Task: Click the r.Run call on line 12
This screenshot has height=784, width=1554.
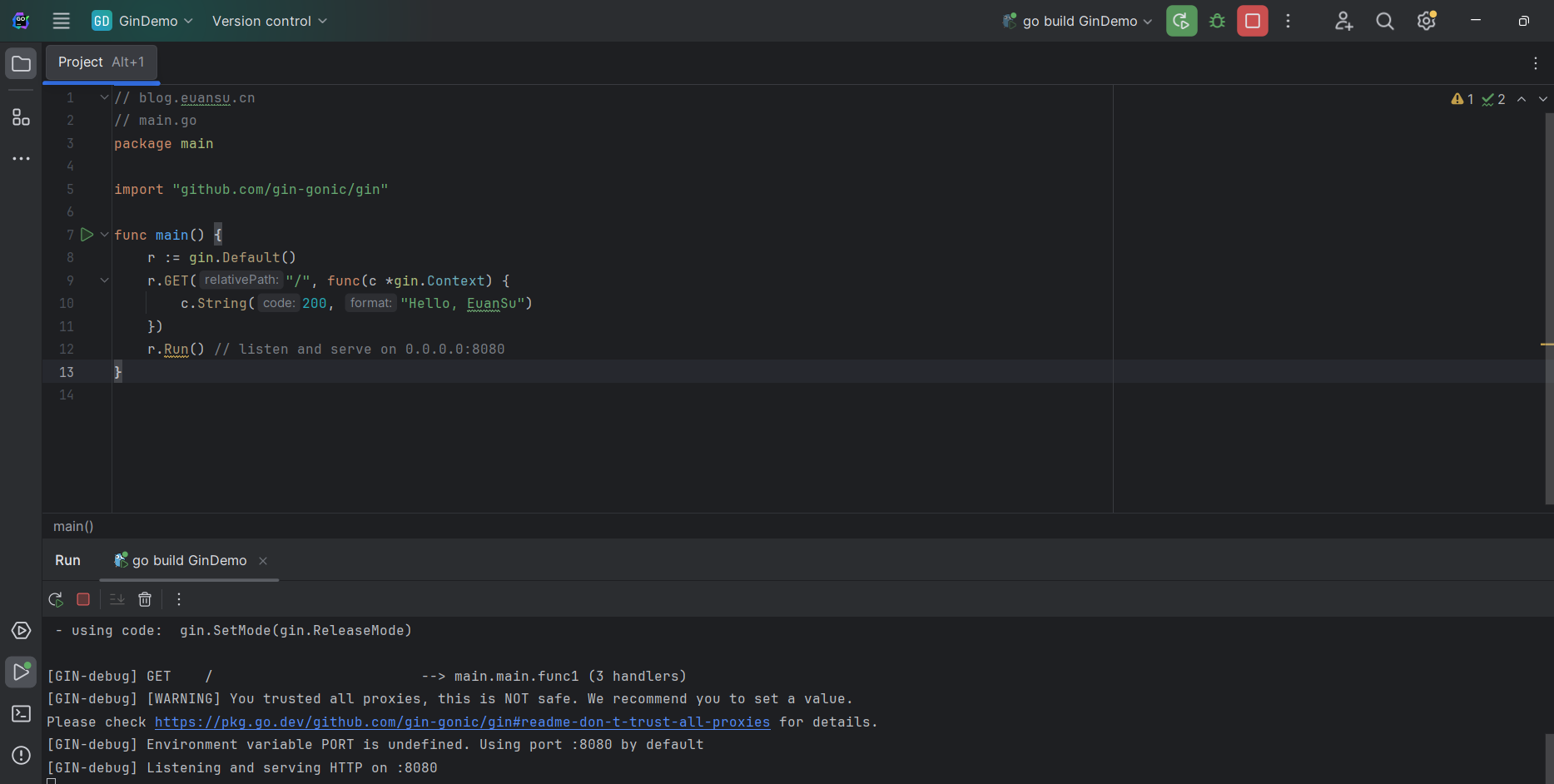Action: pos(176,349)
